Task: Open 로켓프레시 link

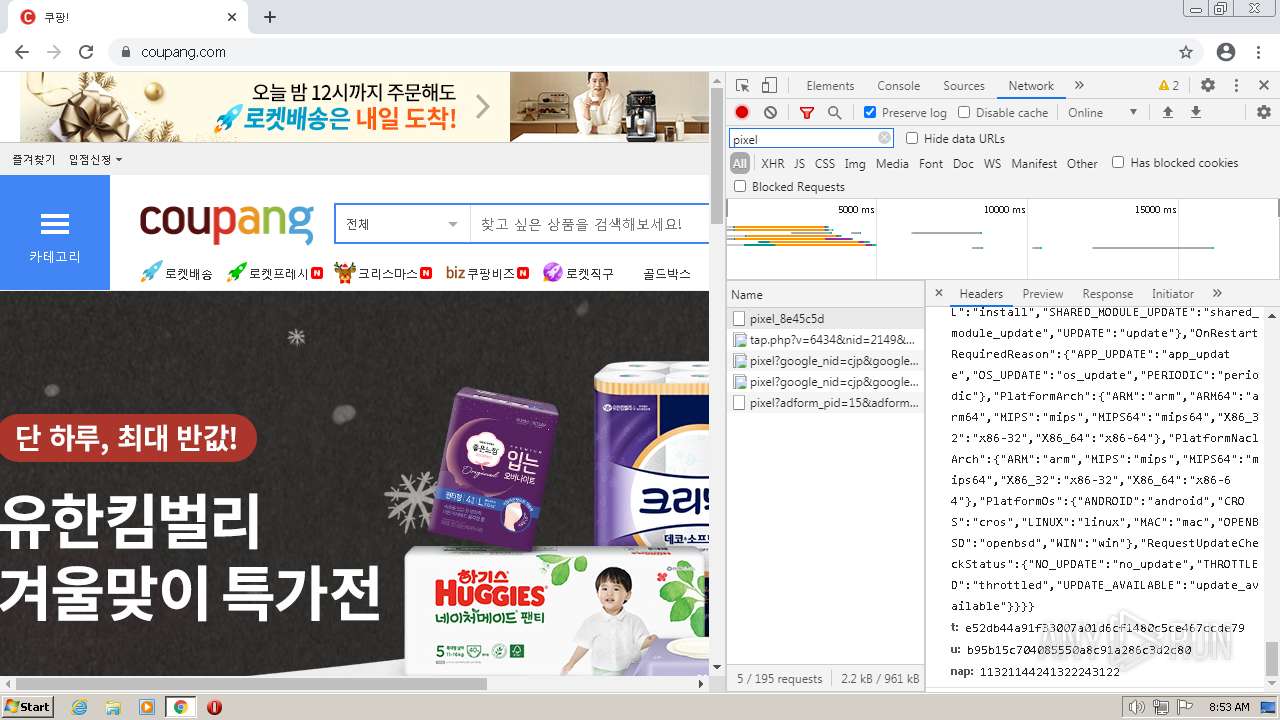Action: pos(275,272)
